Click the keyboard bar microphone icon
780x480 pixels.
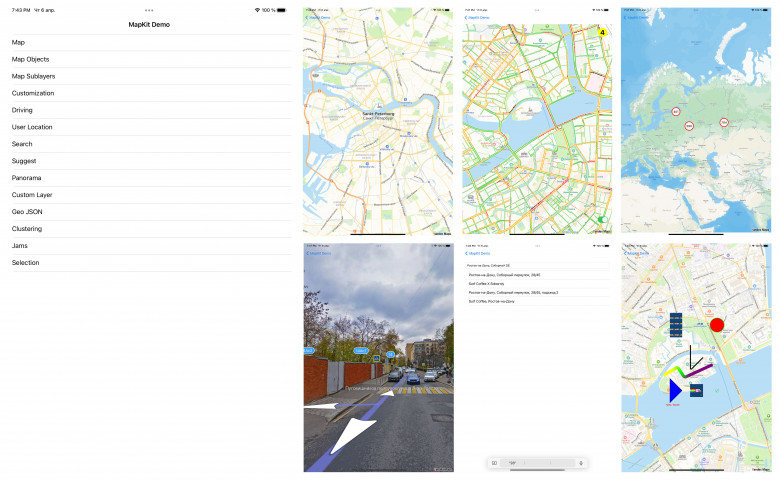[x=581, y=463]
